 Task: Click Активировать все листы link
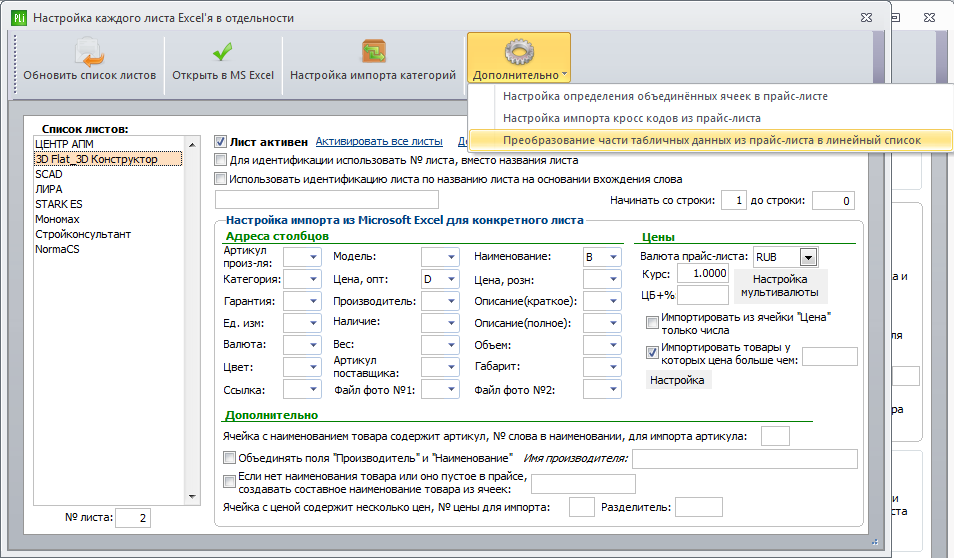pyautogui.click(x=379, y=141)
